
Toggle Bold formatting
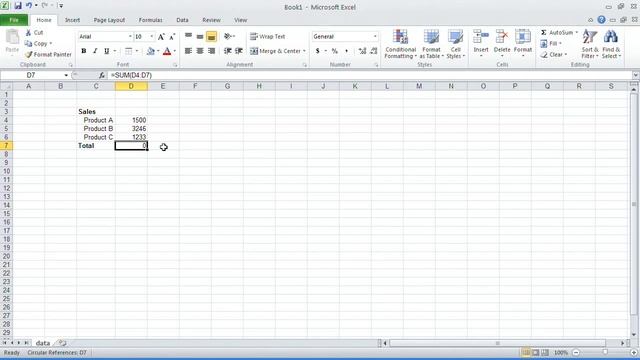click(x=84, y=51)
